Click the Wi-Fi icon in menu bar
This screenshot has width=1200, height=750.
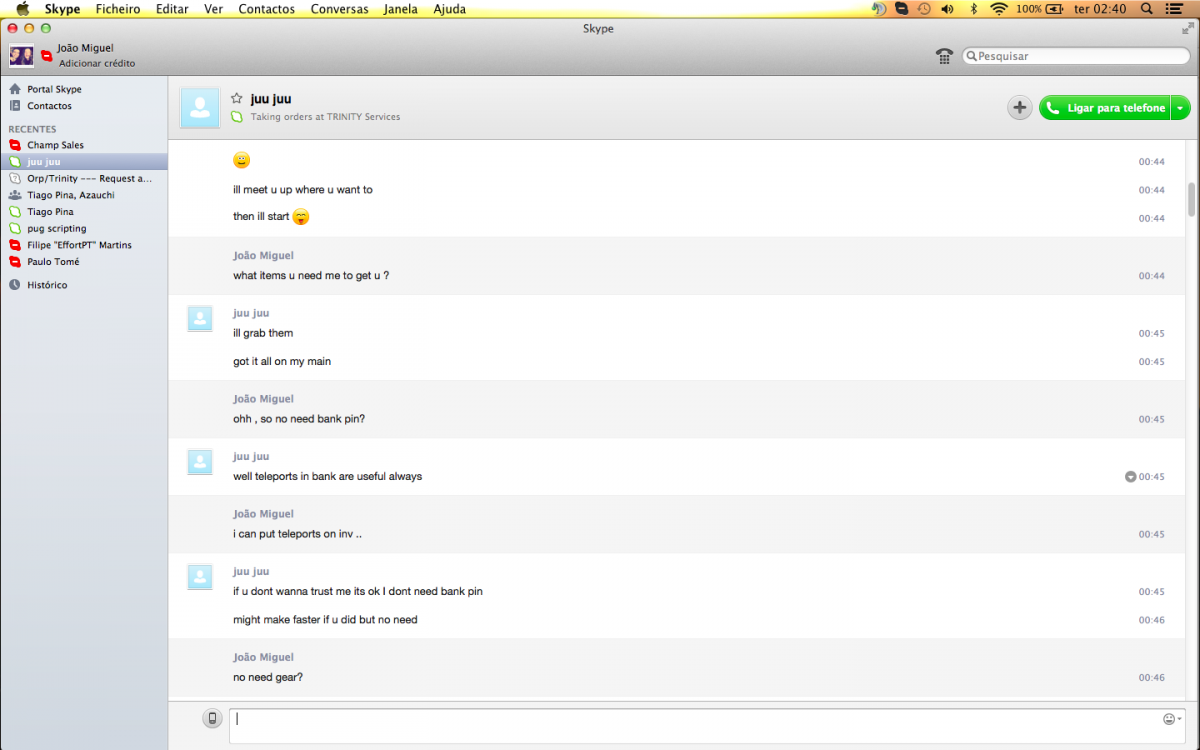998,9
